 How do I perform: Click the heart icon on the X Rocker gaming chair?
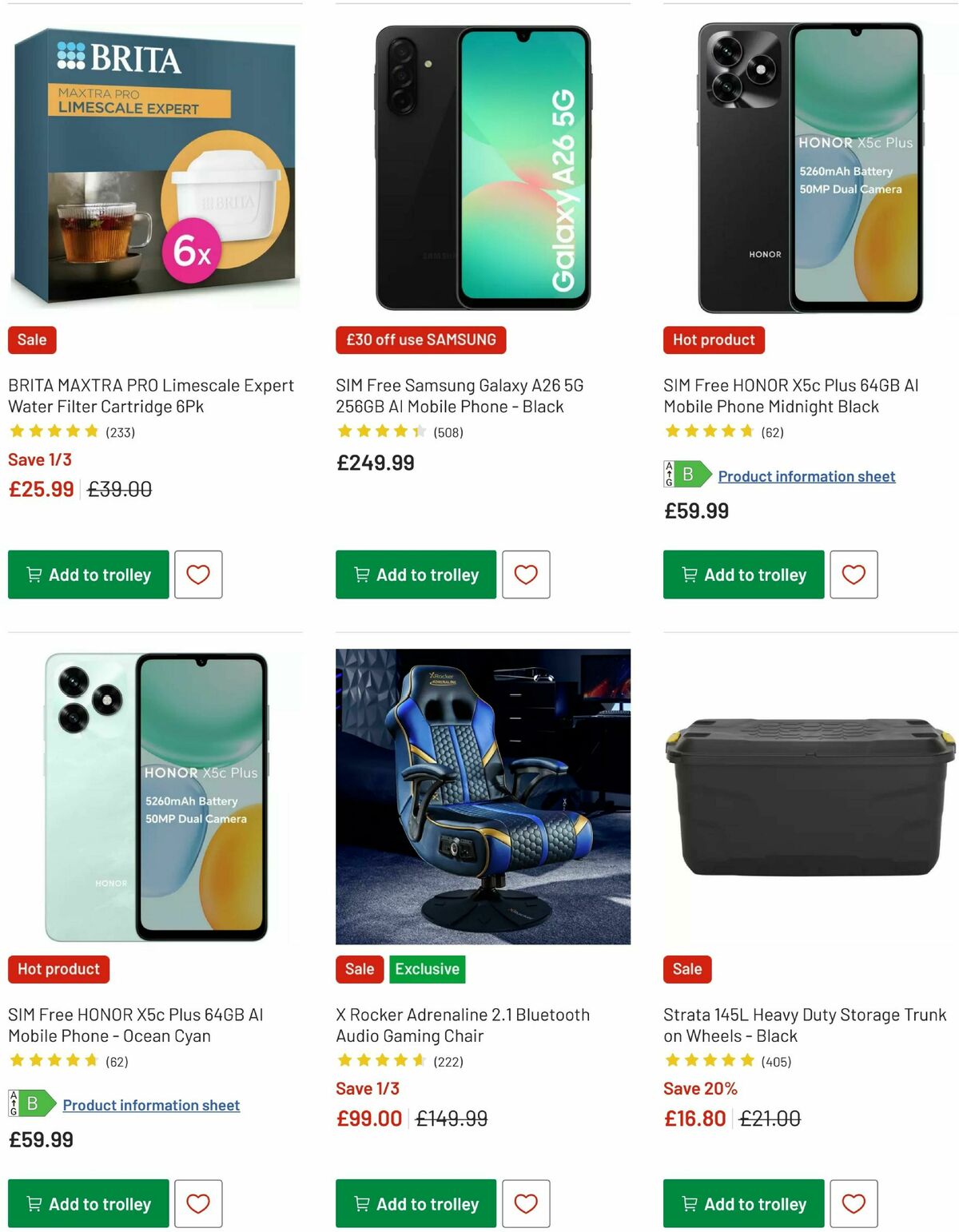click(x=526, y=1203)
